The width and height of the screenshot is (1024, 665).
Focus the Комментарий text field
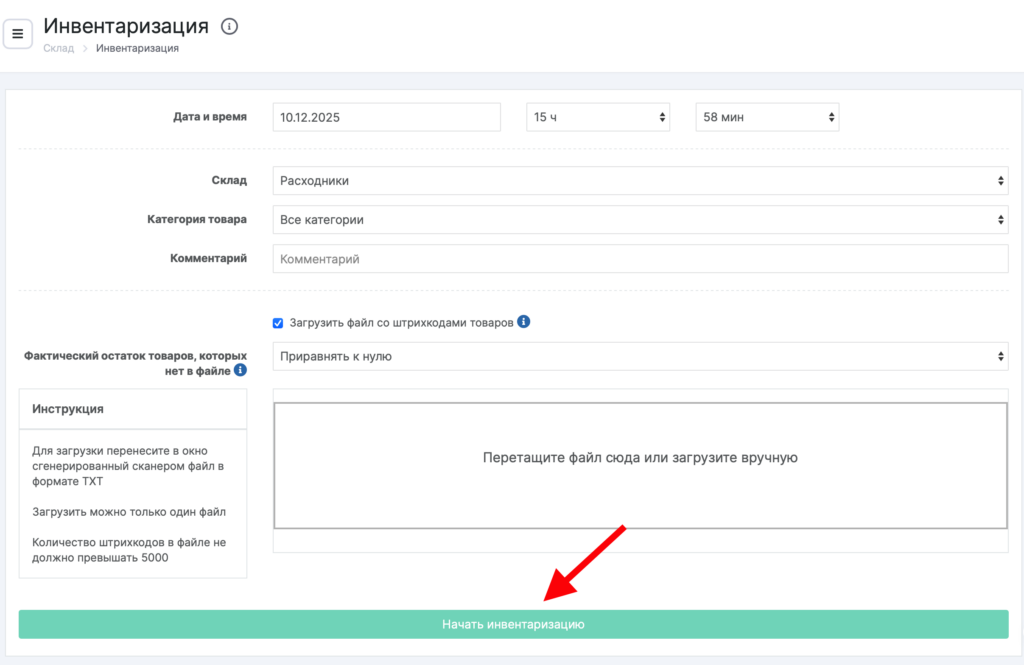640,259
